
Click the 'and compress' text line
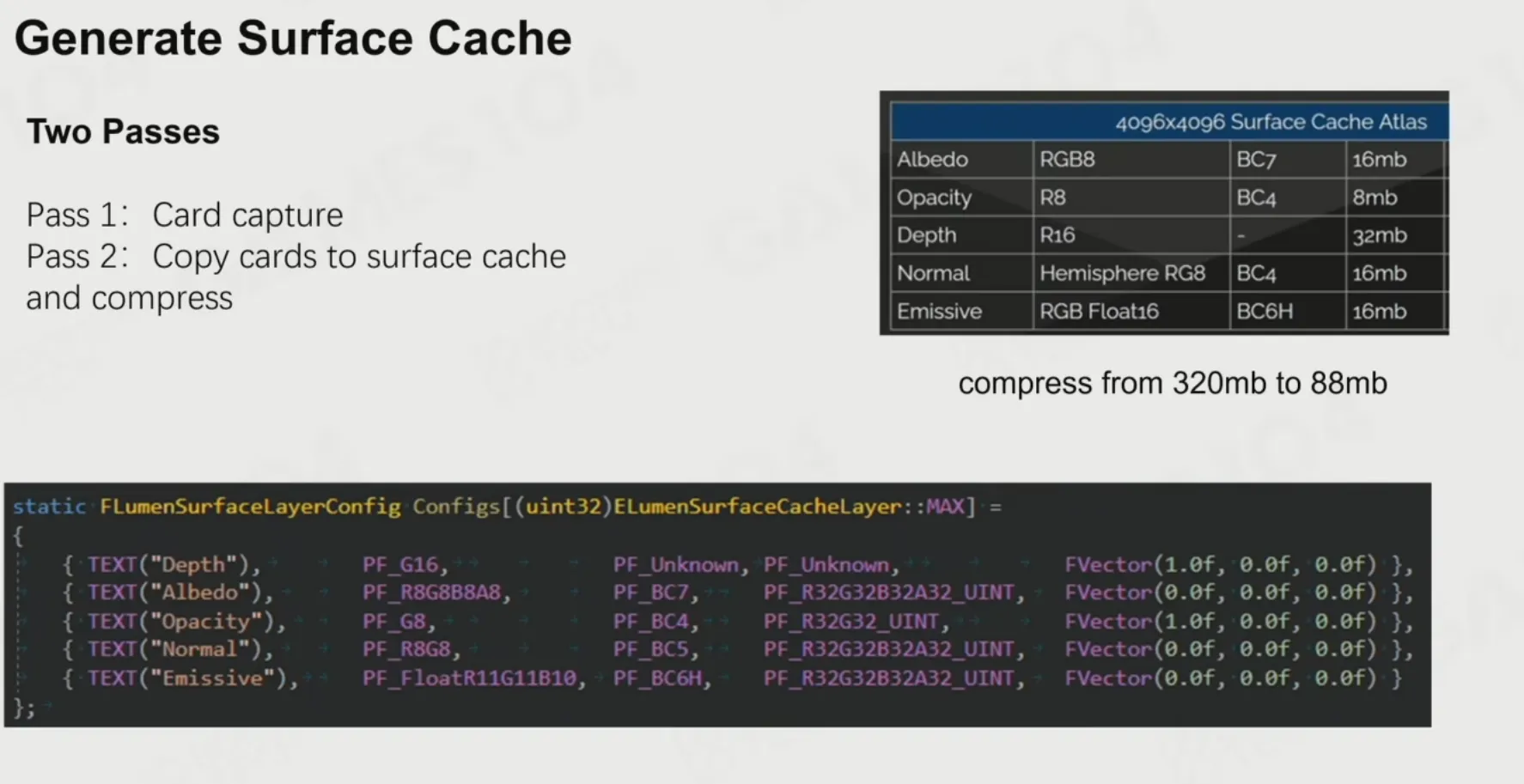[x=129, y=298]
